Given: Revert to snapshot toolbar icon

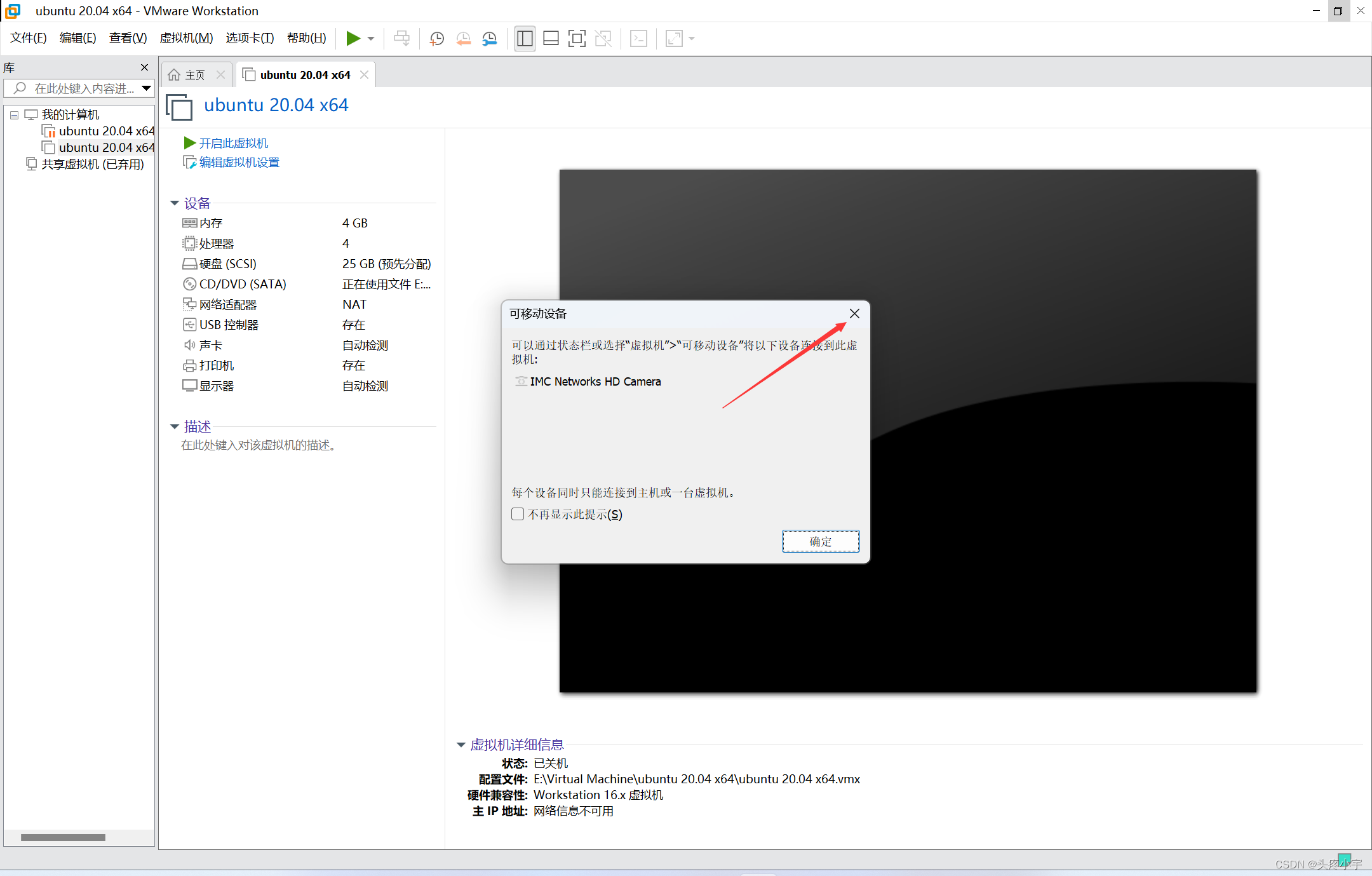Looking at the screenshot, I should click(x=463, y=39).
